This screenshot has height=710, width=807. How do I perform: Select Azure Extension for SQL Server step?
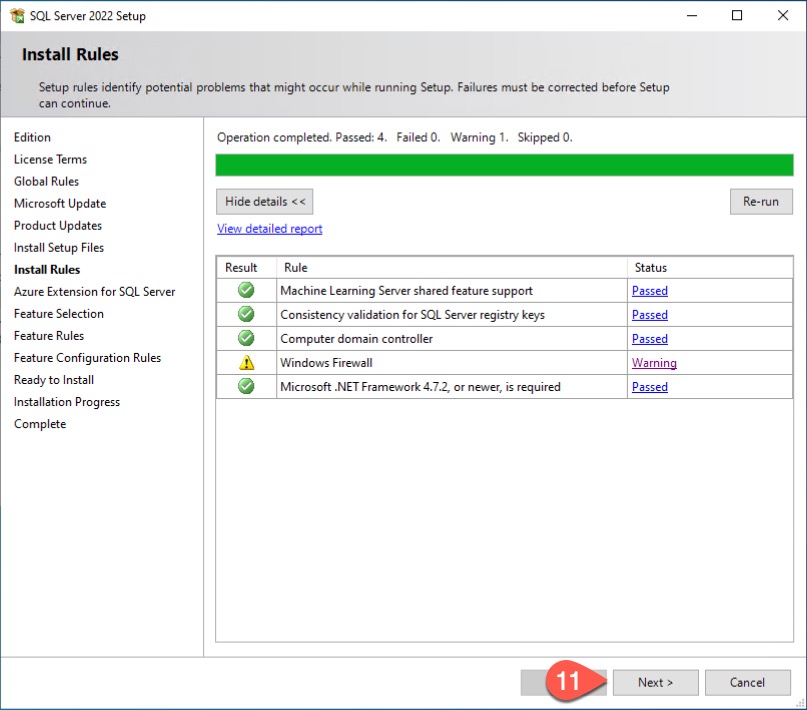pyautogui.click(x=95, y=292)
